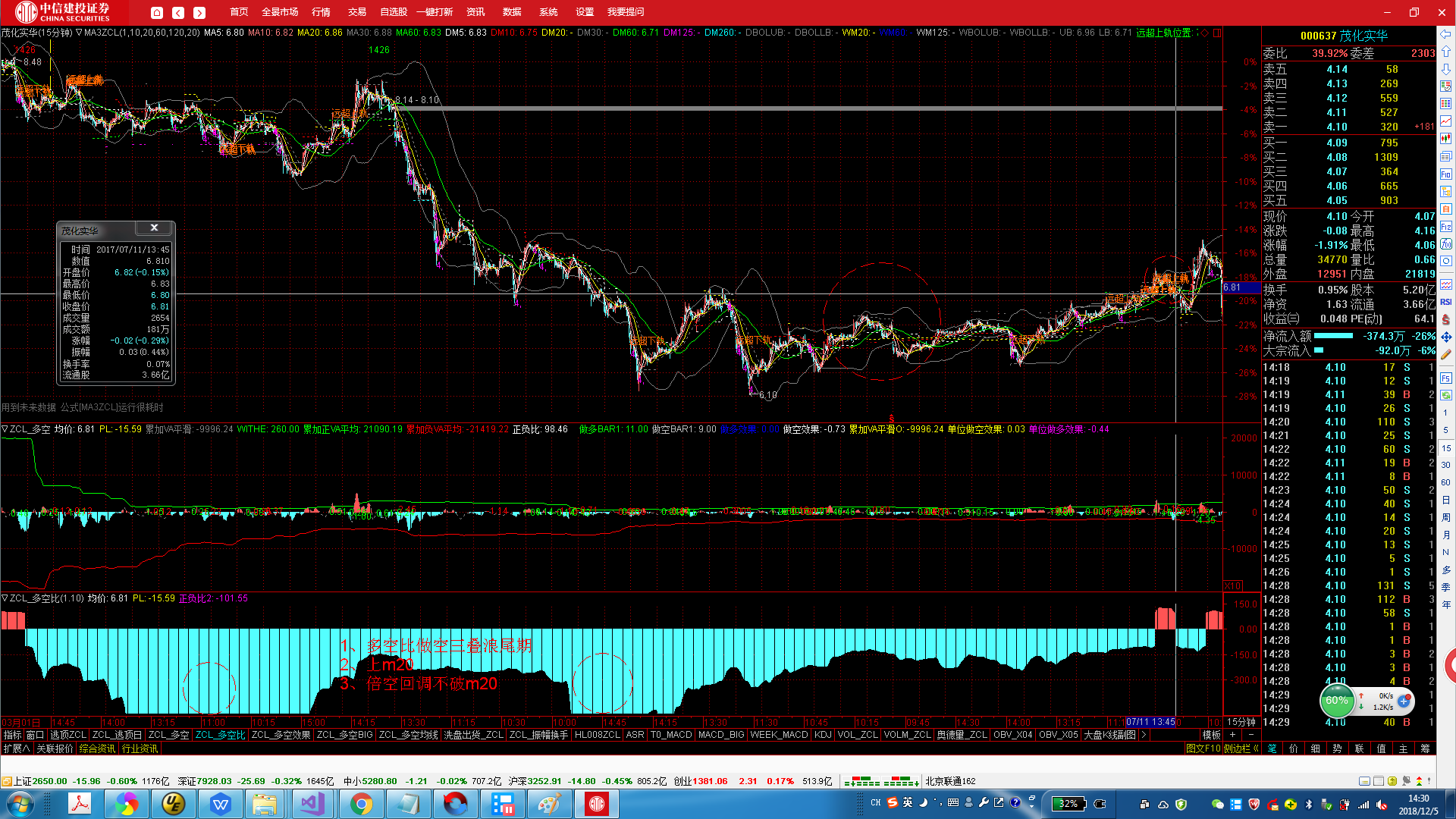Select the 笔 tab in bottom-right panel
Viewport: 1456px width, 819px height.
click(1272, 748)
